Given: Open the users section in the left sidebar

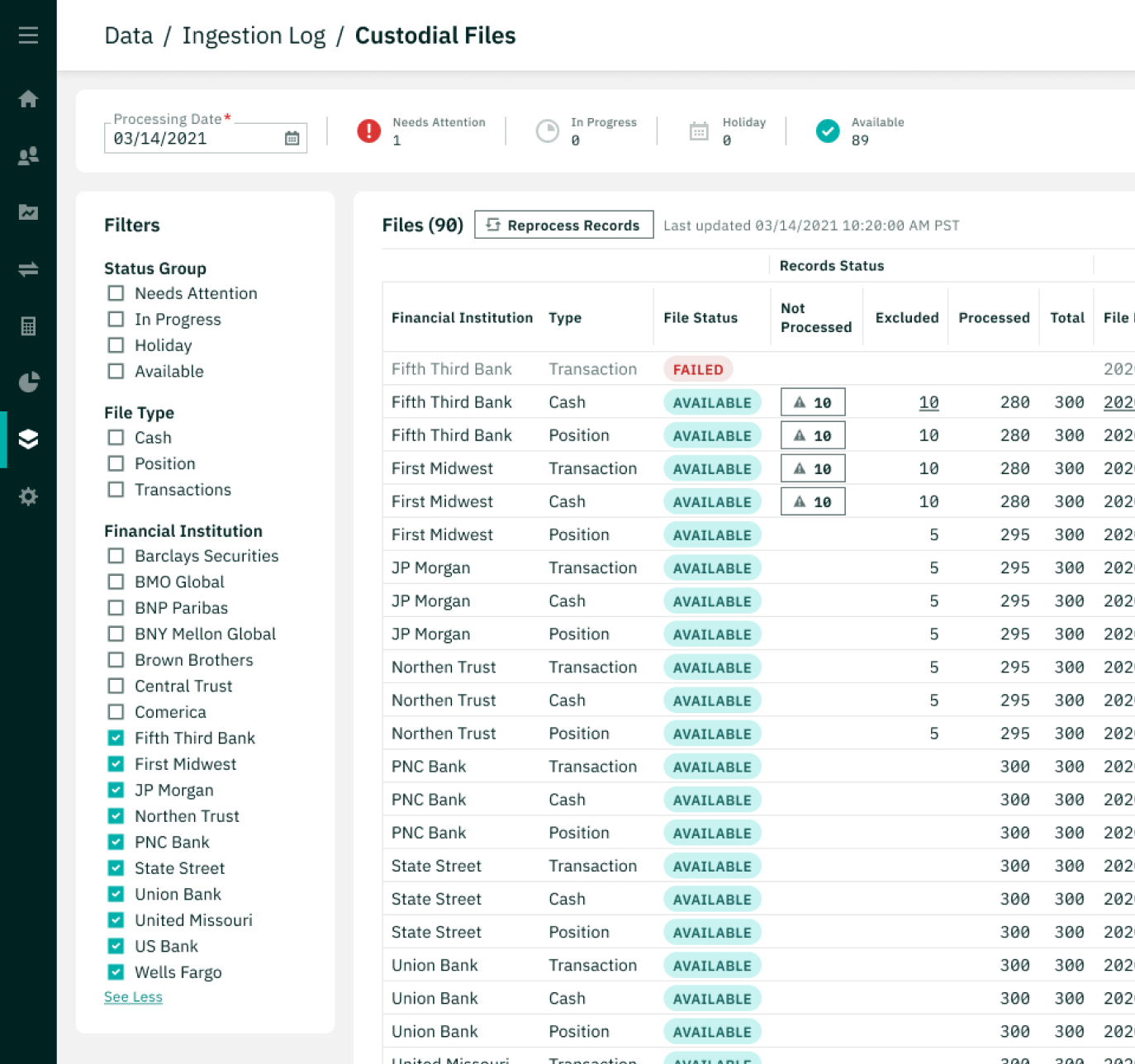Looking at the screenshot, I should [x=28, y=155].
